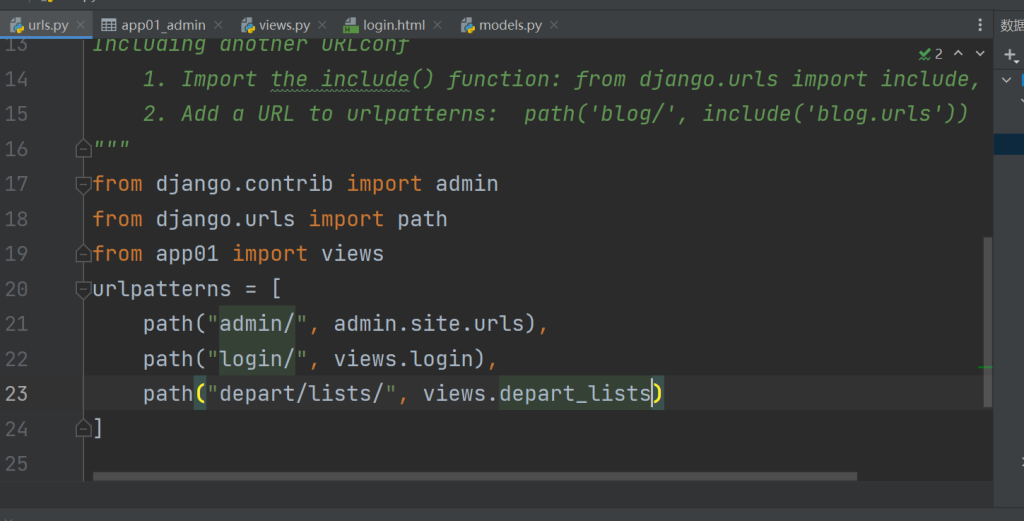Click line number 22 in the gutter

click(x=16, y=359)
